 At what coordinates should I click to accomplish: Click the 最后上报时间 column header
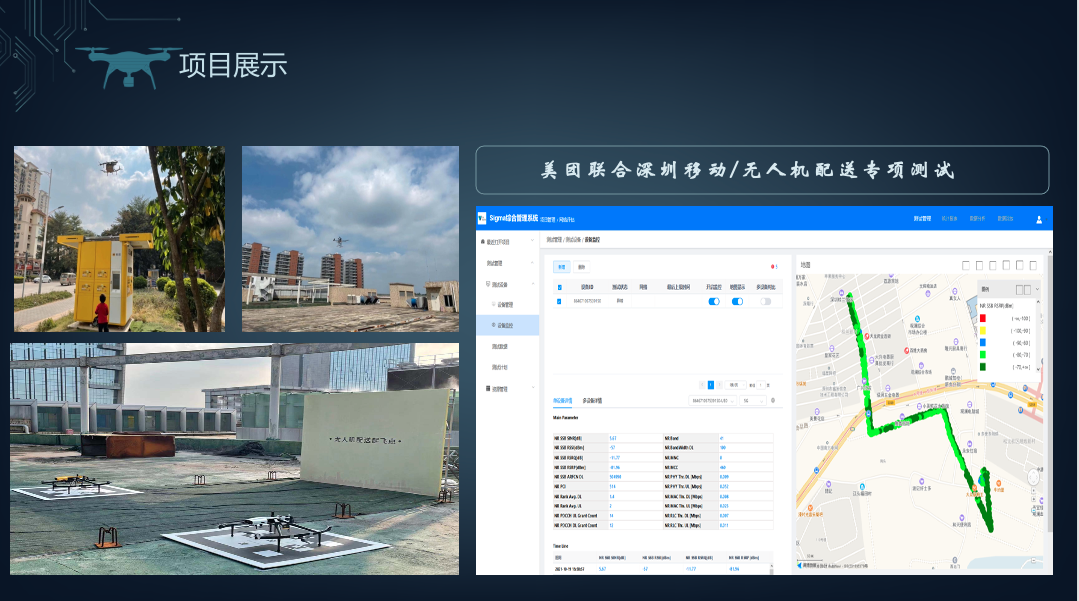pyautogui.click(x=678, y=287)
